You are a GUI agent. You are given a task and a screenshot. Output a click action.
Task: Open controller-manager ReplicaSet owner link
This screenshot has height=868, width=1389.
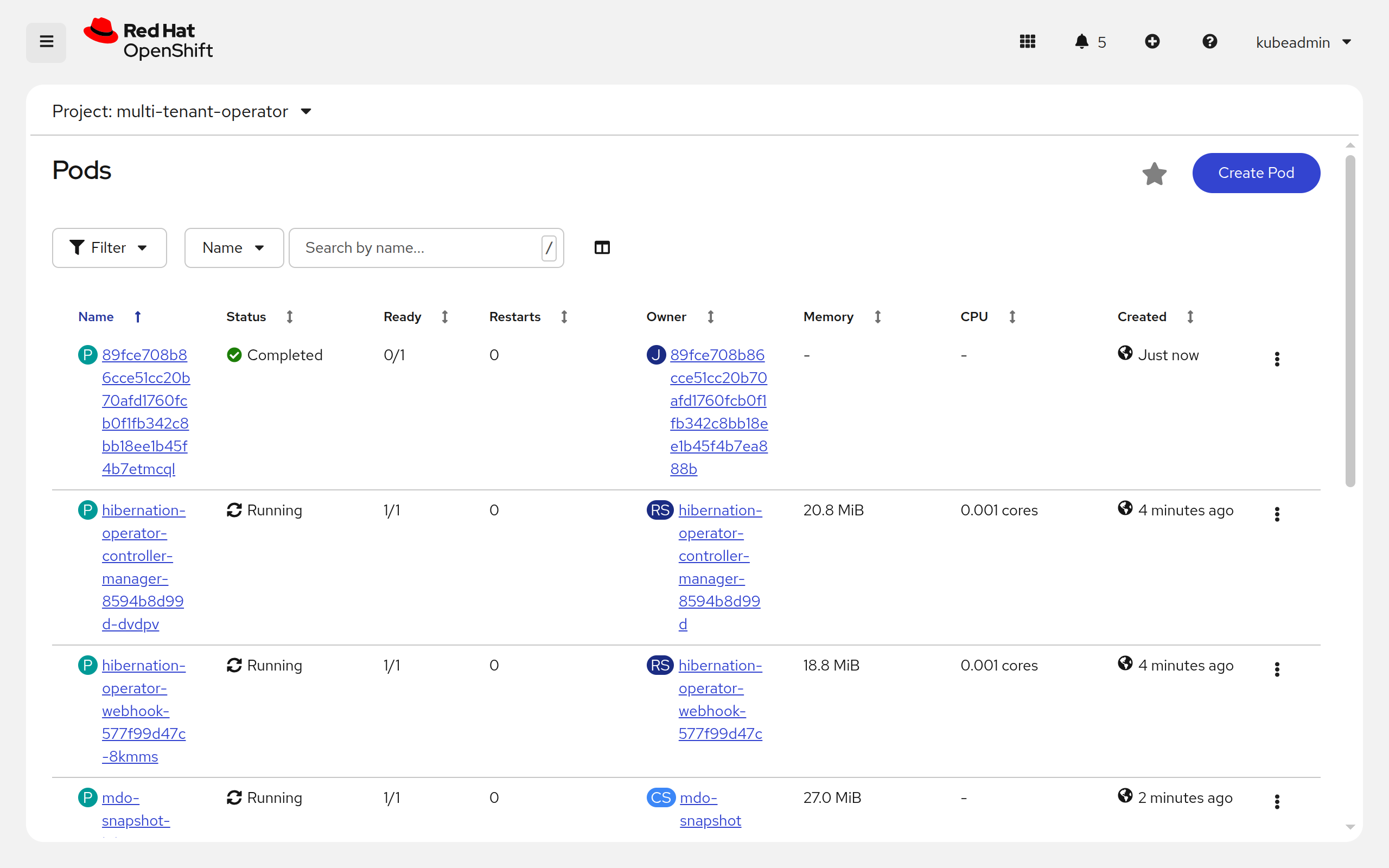pyautogui.click(x=720, y=567)
